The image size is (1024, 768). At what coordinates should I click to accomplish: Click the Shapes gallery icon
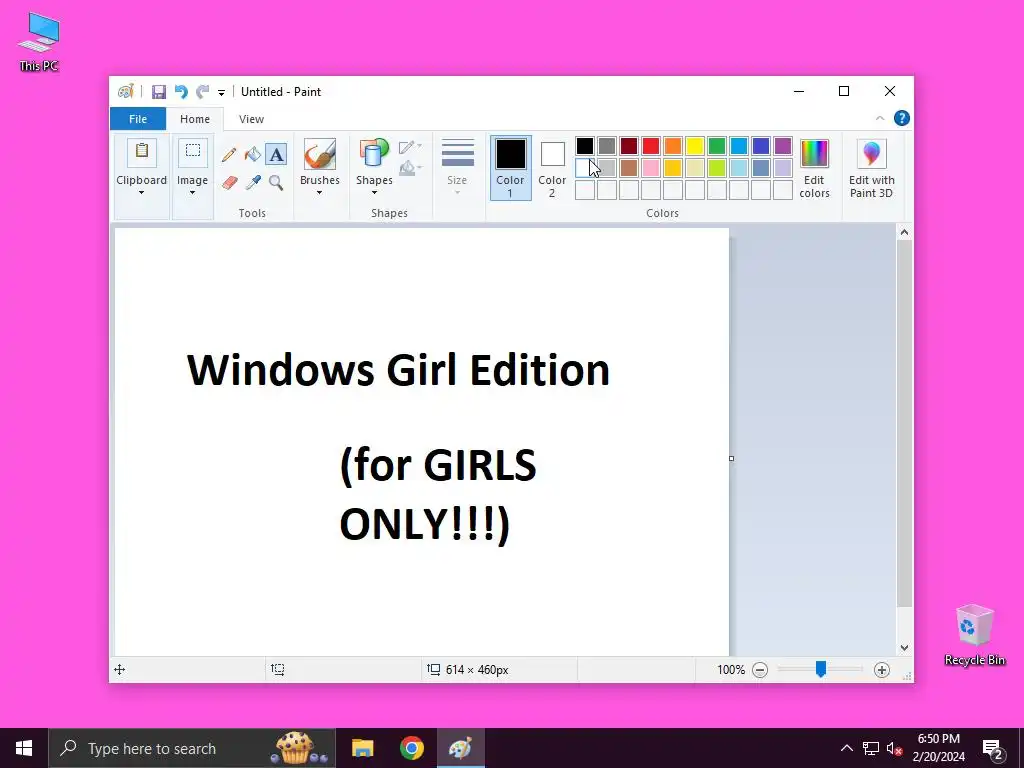pyautogui.click(x=374, y=154)
